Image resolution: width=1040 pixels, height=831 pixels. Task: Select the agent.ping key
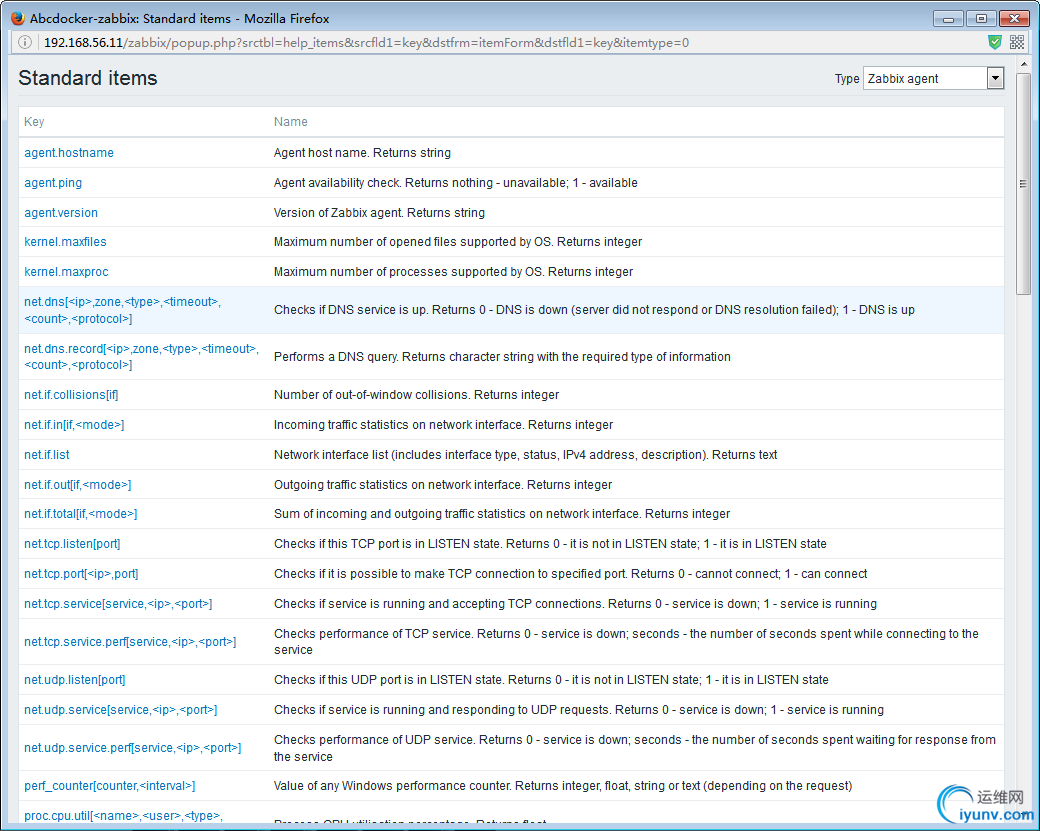pyautogui.click(x=53, y=182)
